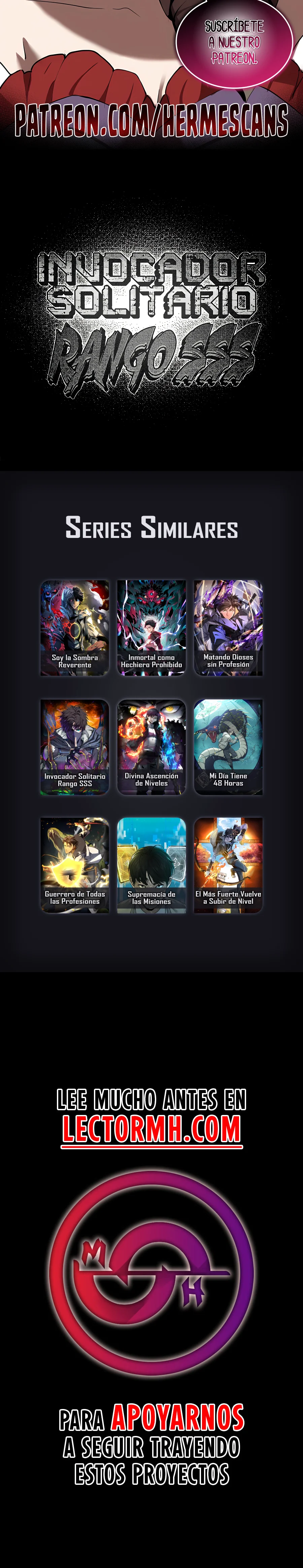This screenshot has width=303, height=1568.
Task: Click the red APOYARNOS text
Action: coord(178,1418)
